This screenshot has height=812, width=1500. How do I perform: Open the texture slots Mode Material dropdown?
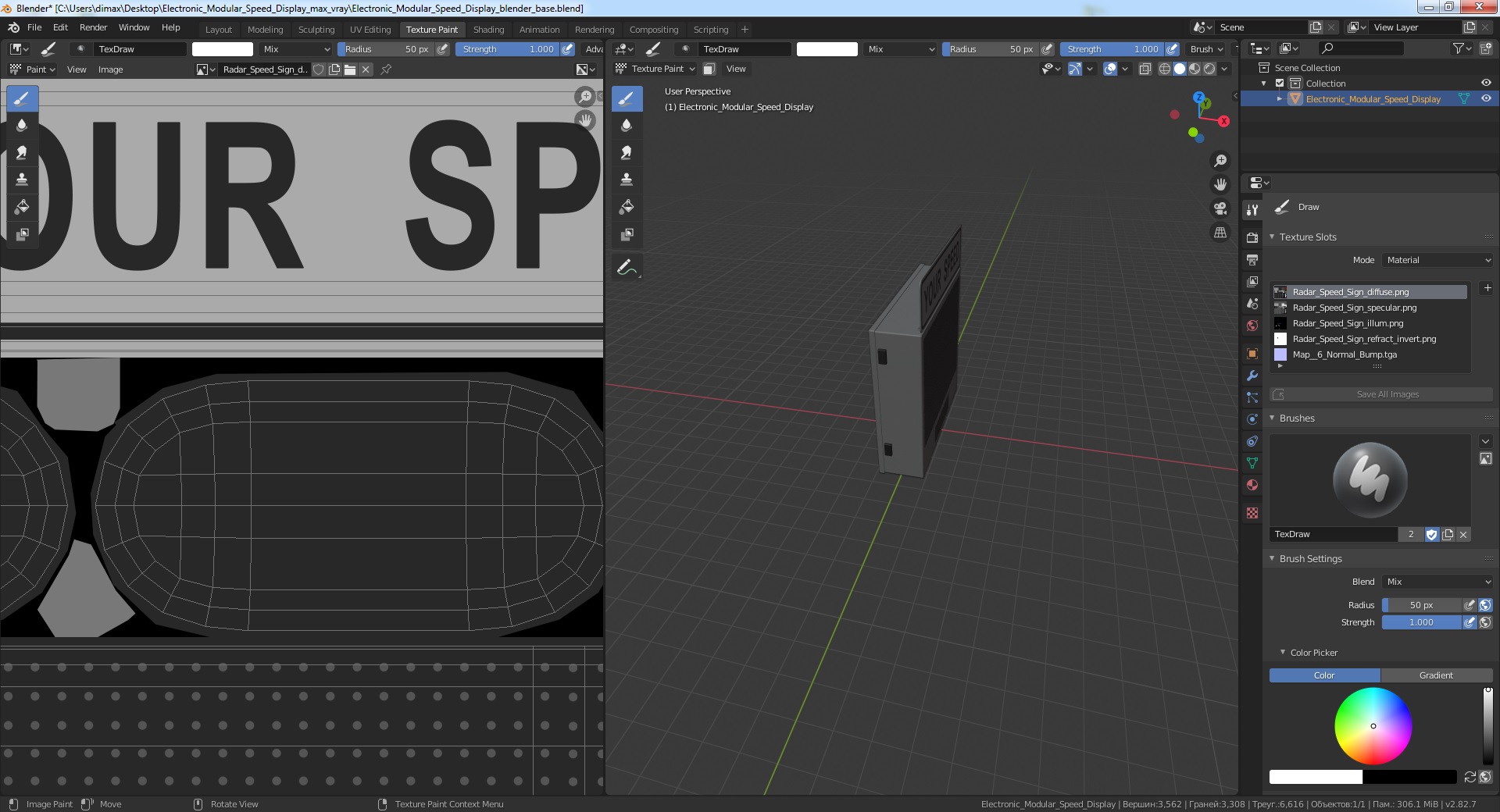(1438, 260)
